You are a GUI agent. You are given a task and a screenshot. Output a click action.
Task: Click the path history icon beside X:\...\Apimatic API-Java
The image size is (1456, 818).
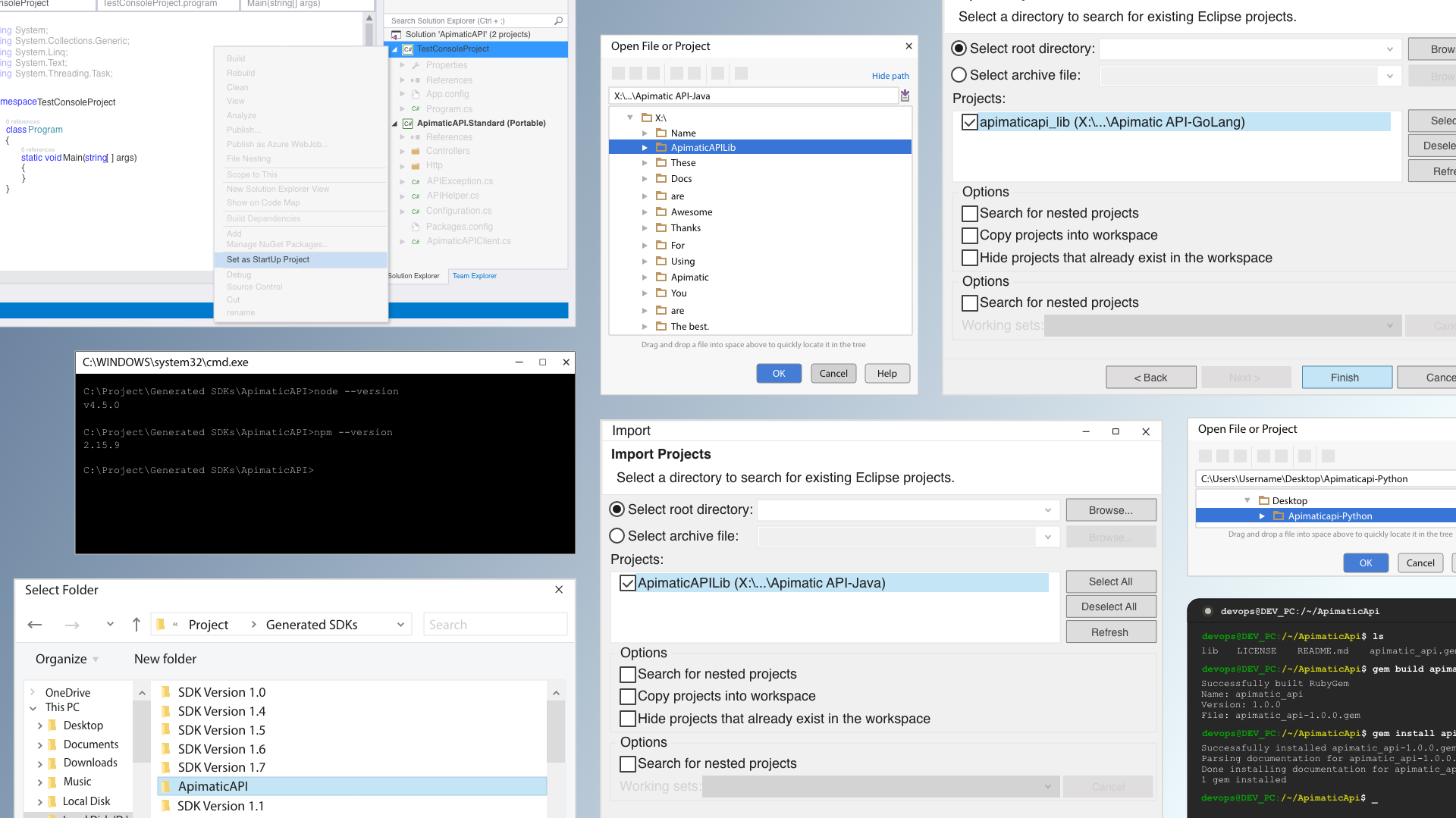(905, 96)
